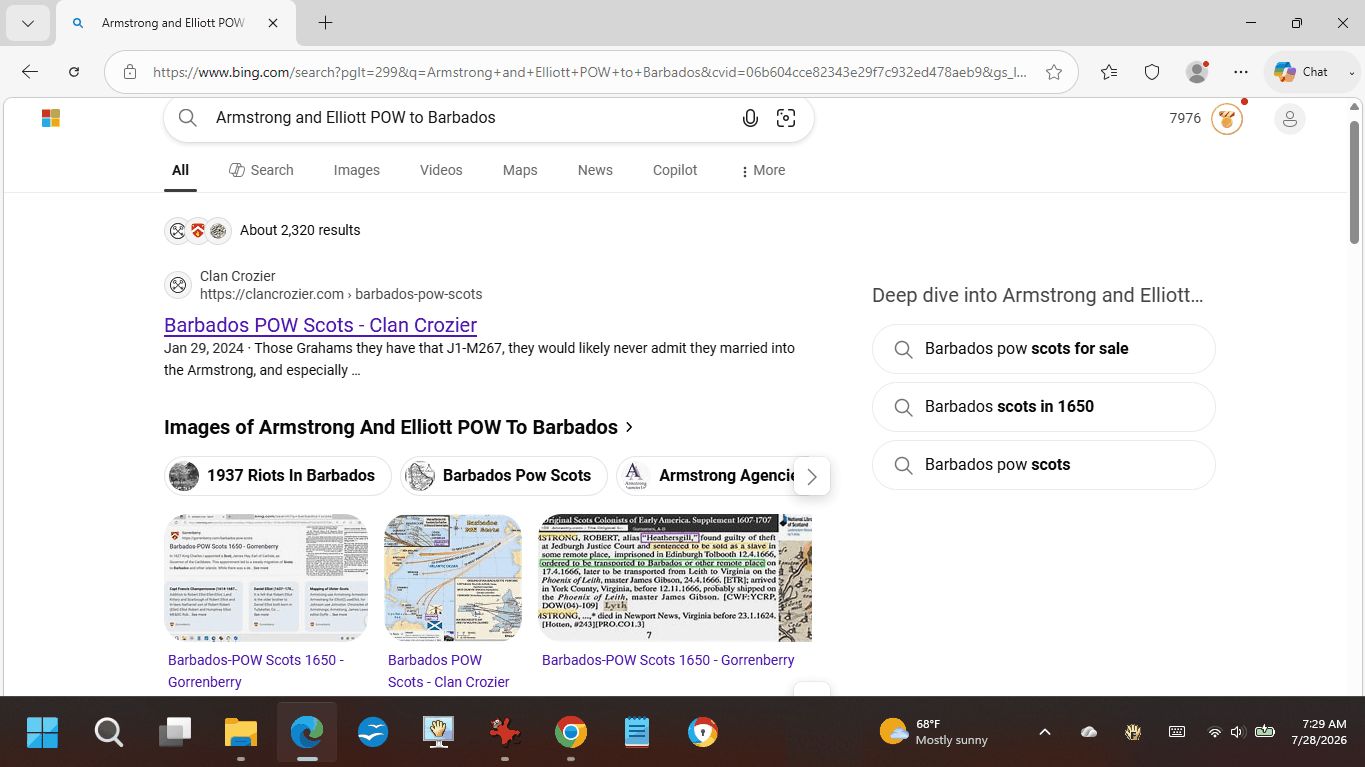Image resolution: width=1365 pixels, height=767 pixels.
Task: Select the 1937 Riots In Barbados chip
Action: coord(276,476)
